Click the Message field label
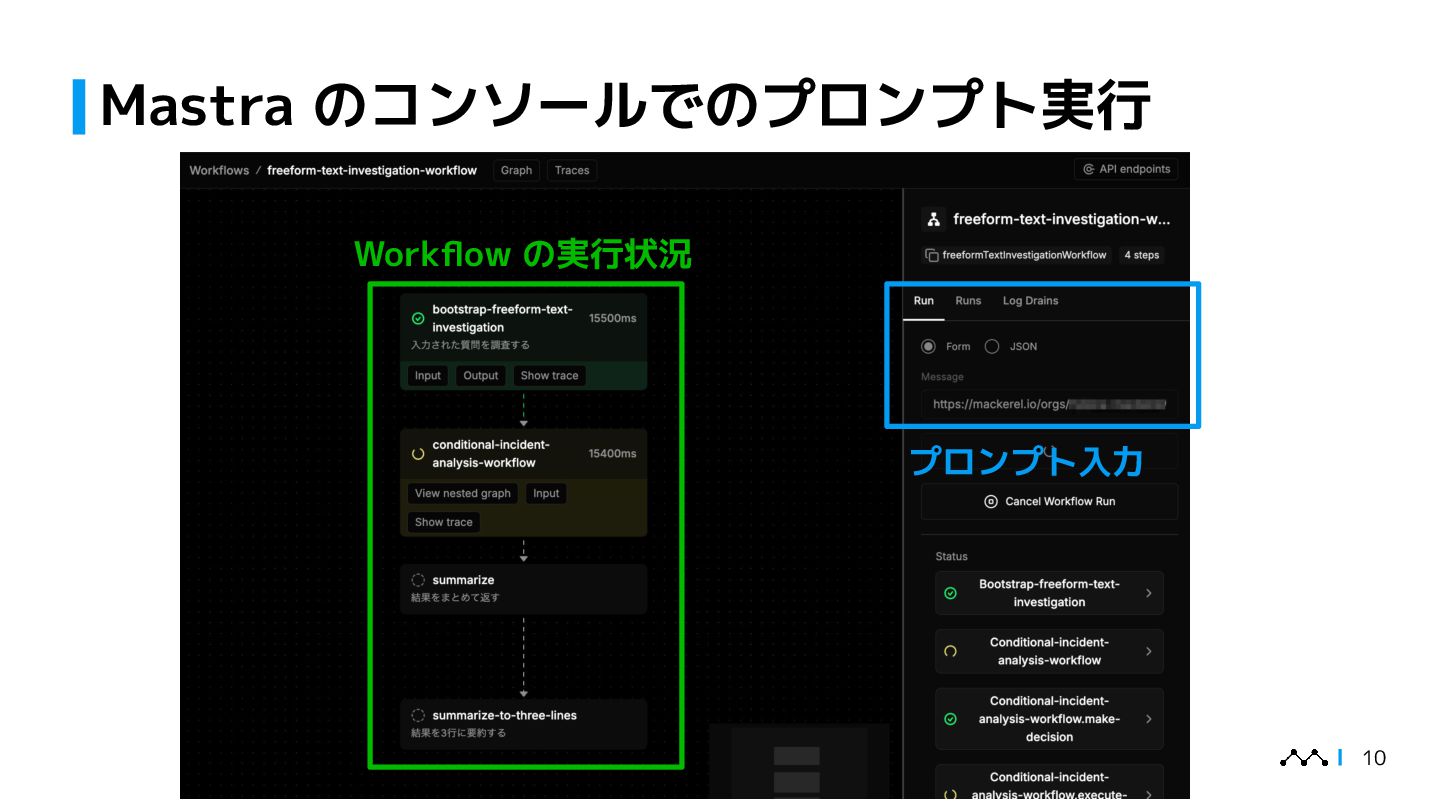 (943, 377)
